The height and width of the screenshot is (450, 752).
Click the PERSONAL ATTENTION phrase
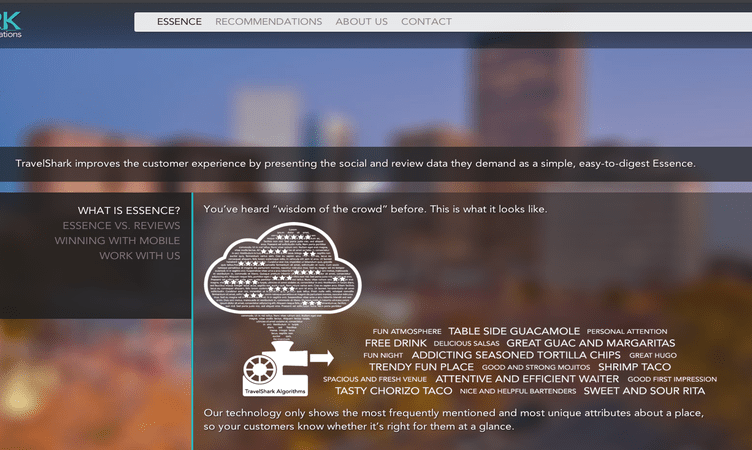(x=627, y=332)
